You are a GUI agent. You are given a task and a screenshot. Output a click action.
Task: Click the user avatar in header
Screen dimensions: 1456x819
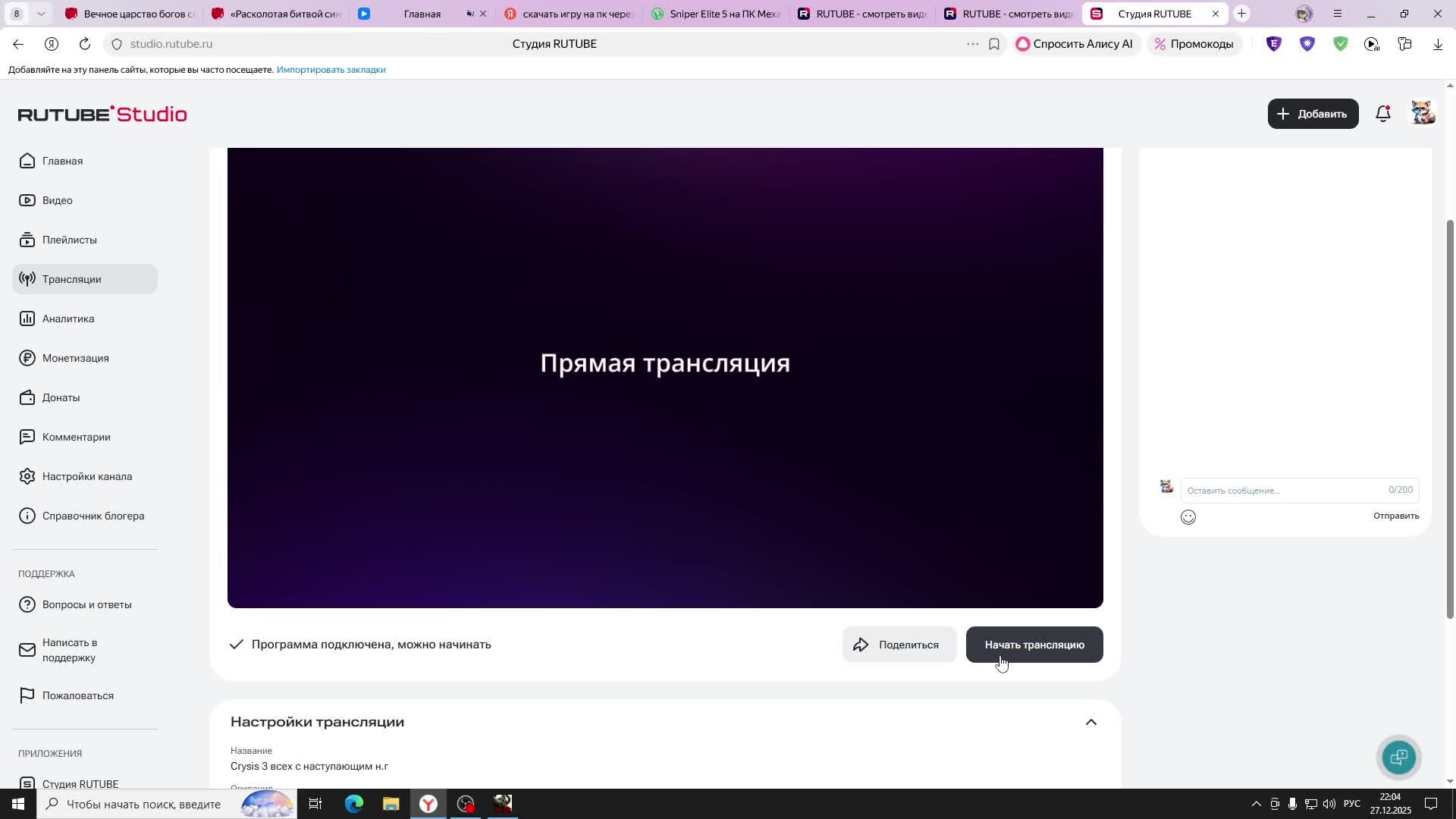click(1422, 113)
